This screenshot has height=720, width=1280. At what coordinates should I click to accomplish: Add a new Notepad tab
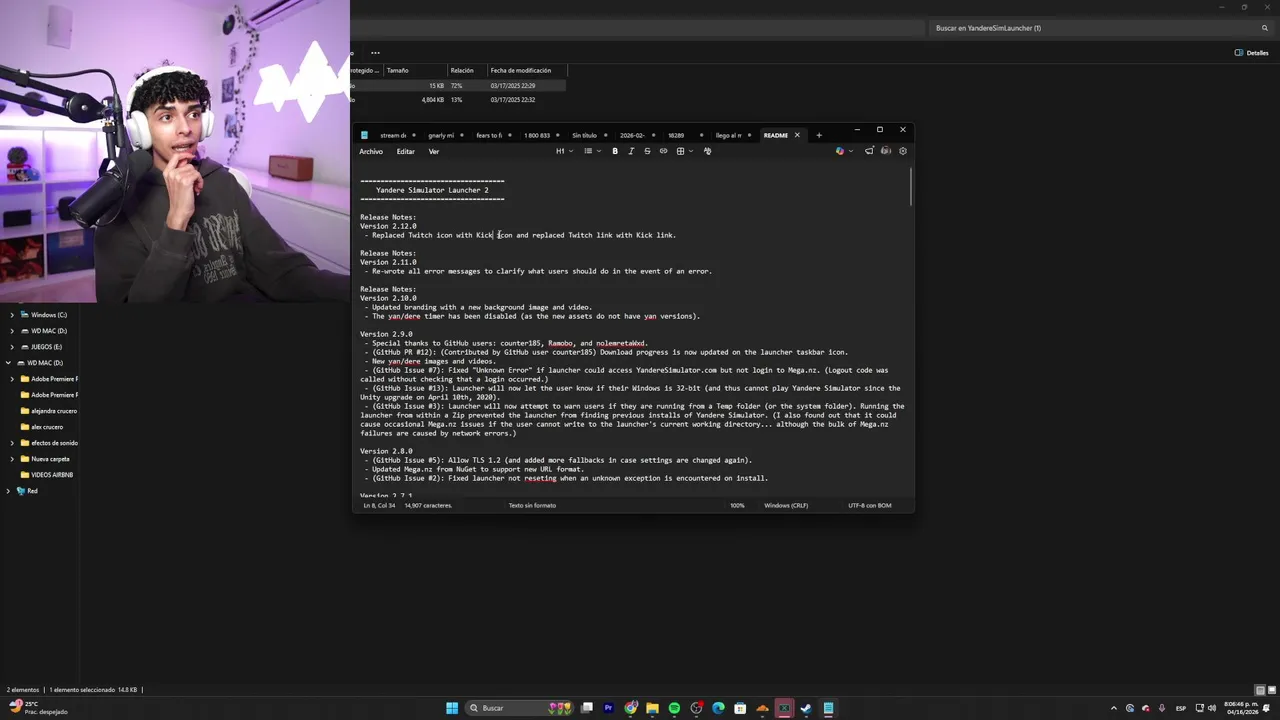pos(819,135)
